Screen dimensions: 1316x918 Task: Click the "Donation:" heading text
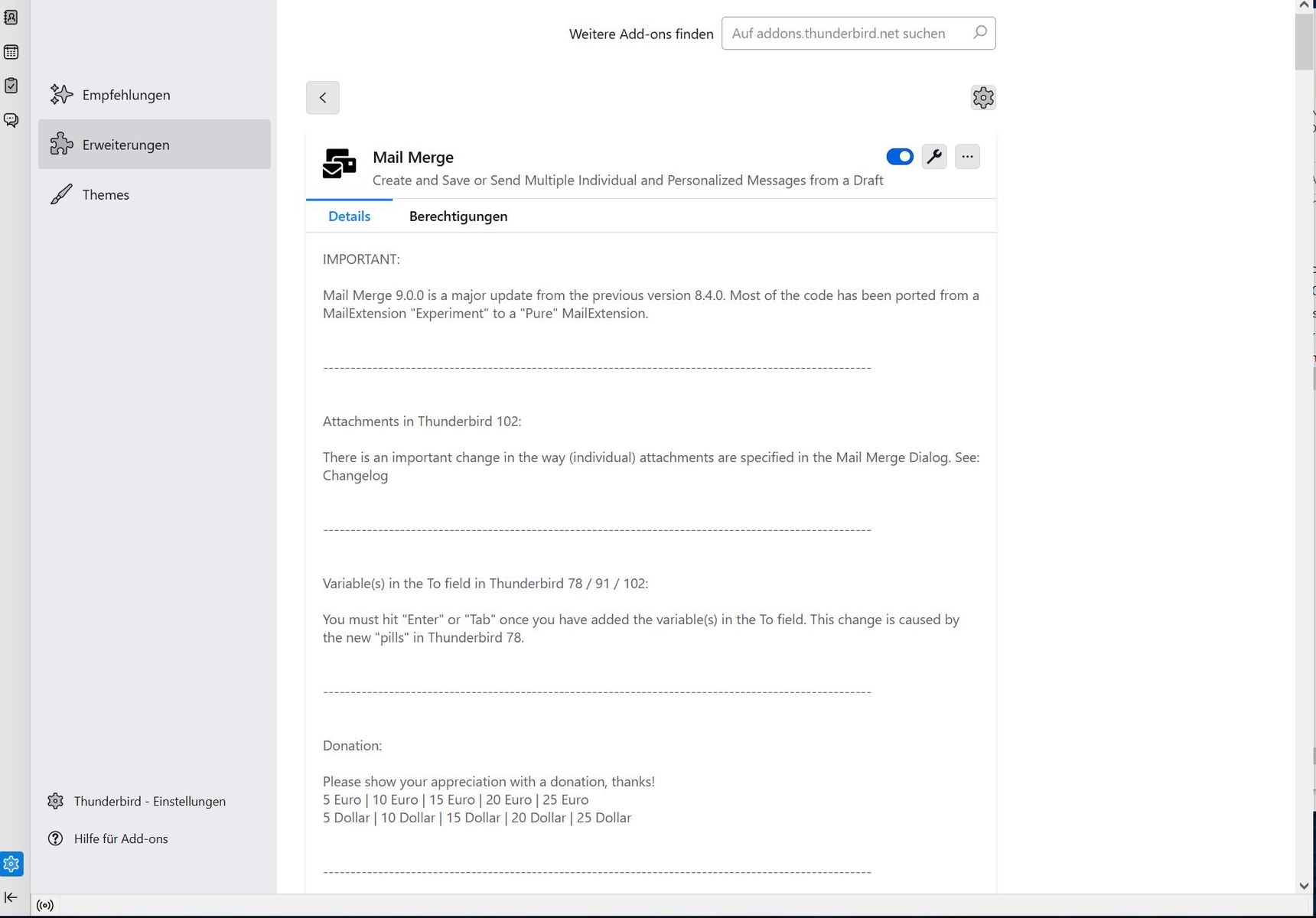click(x=352, y=746)
